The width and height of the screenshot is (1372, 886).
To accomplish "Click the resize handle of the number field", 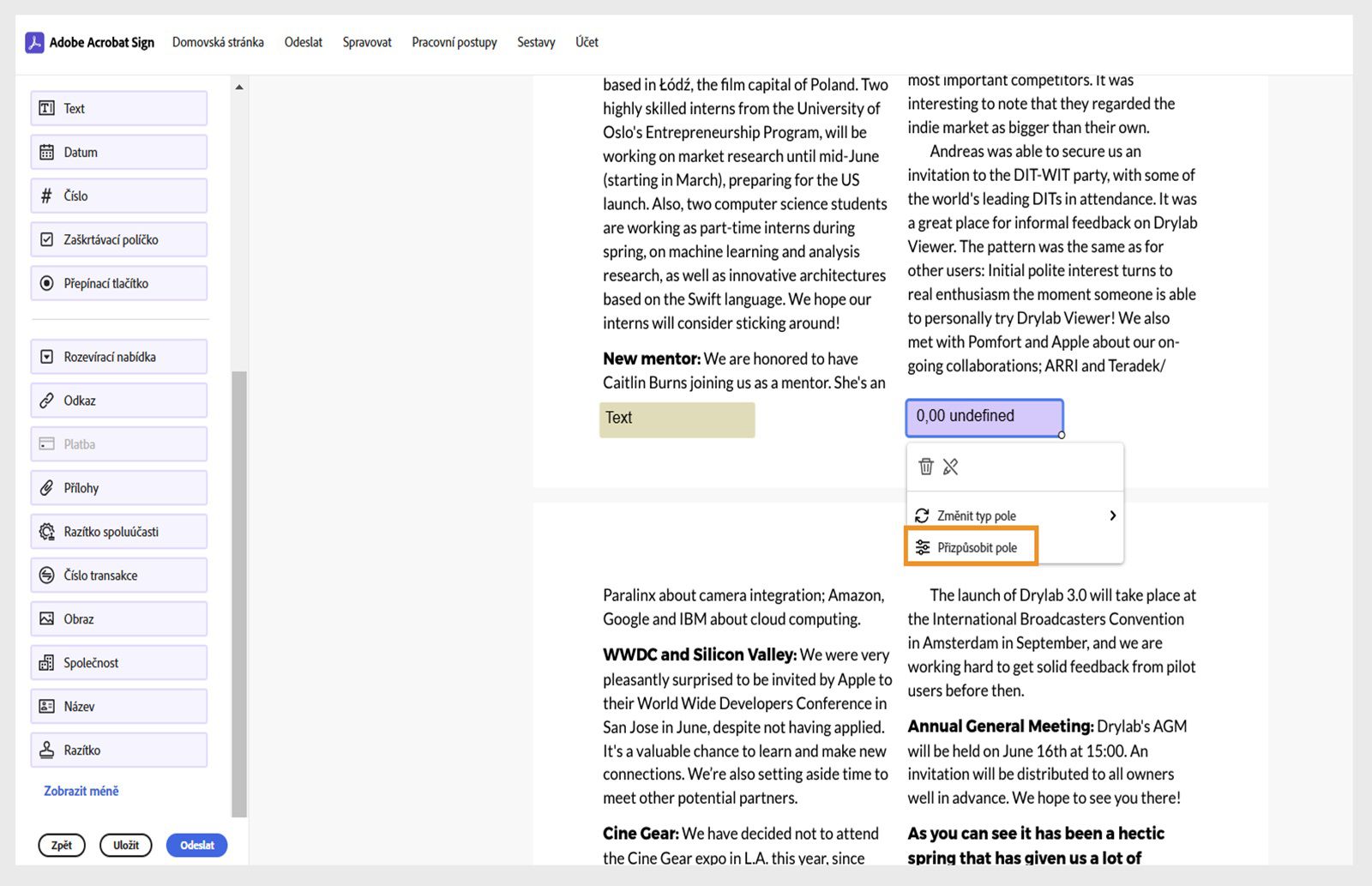I will [1062, 435].
